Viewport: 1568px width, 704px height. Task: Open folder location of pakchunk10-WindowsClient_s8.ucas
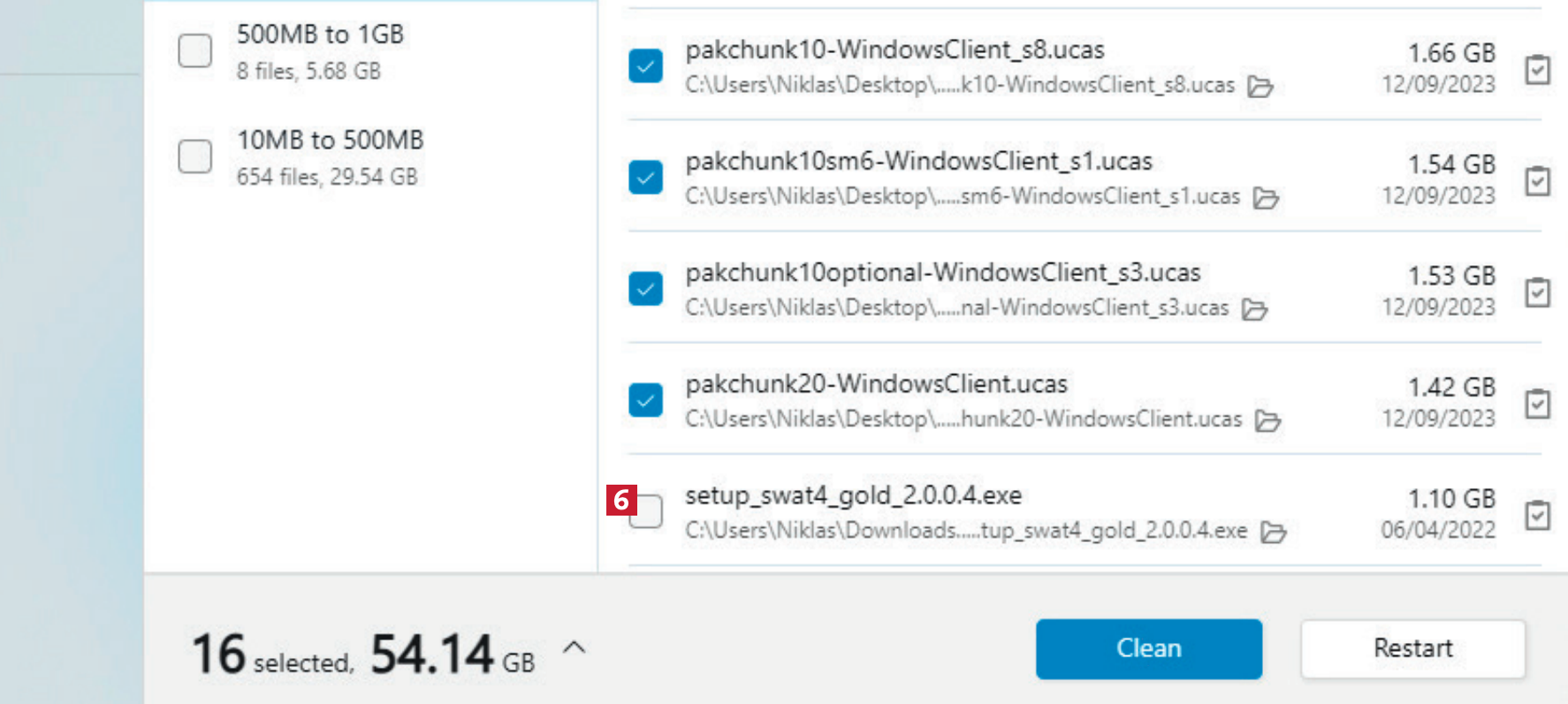click(x=1260, y=87)
